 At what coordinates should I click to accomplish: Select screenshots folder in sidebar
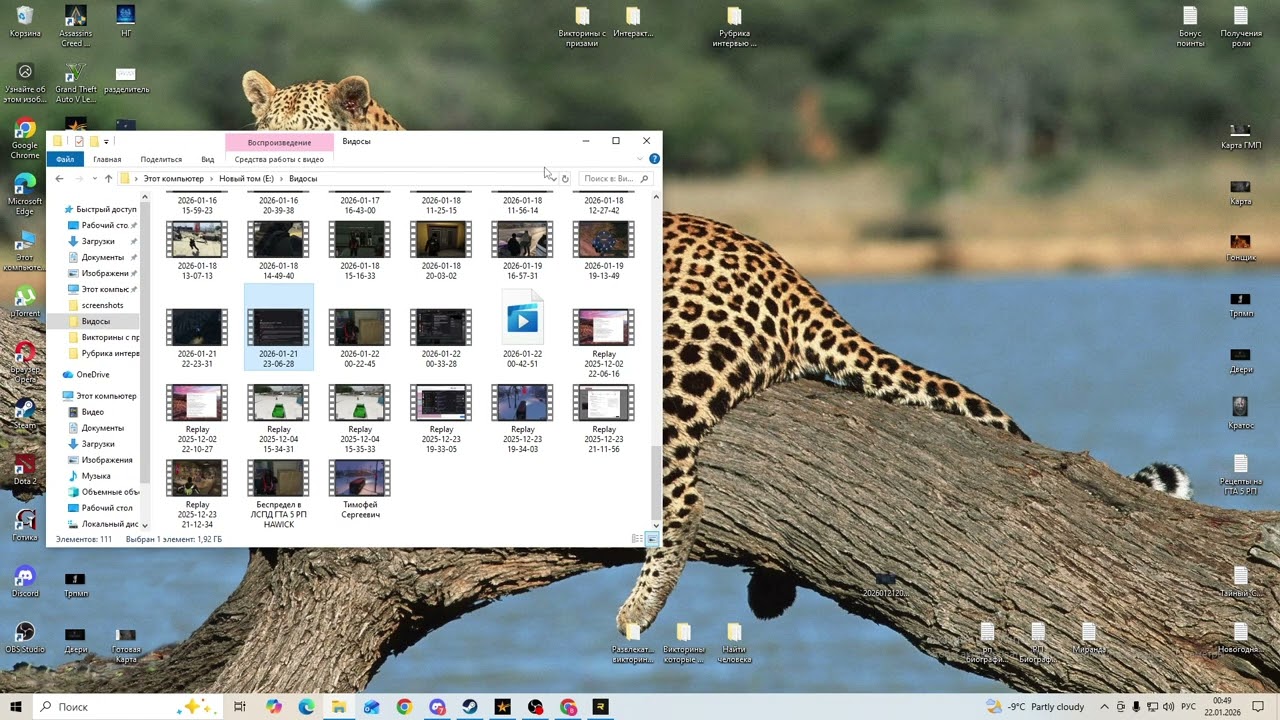point(102,305)
